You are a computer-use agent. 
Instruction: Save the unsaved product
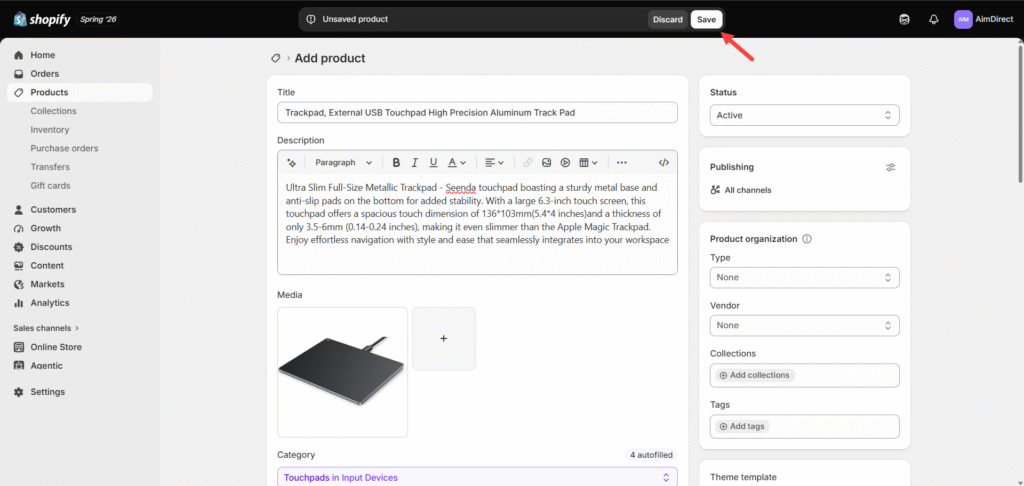pos(707,20)
